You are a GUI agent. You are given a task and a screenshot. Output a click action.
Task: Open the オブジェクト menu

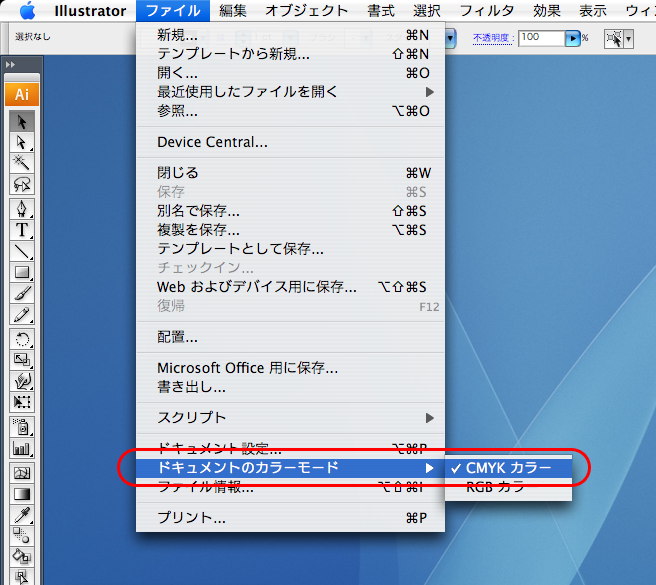[306, 11]
